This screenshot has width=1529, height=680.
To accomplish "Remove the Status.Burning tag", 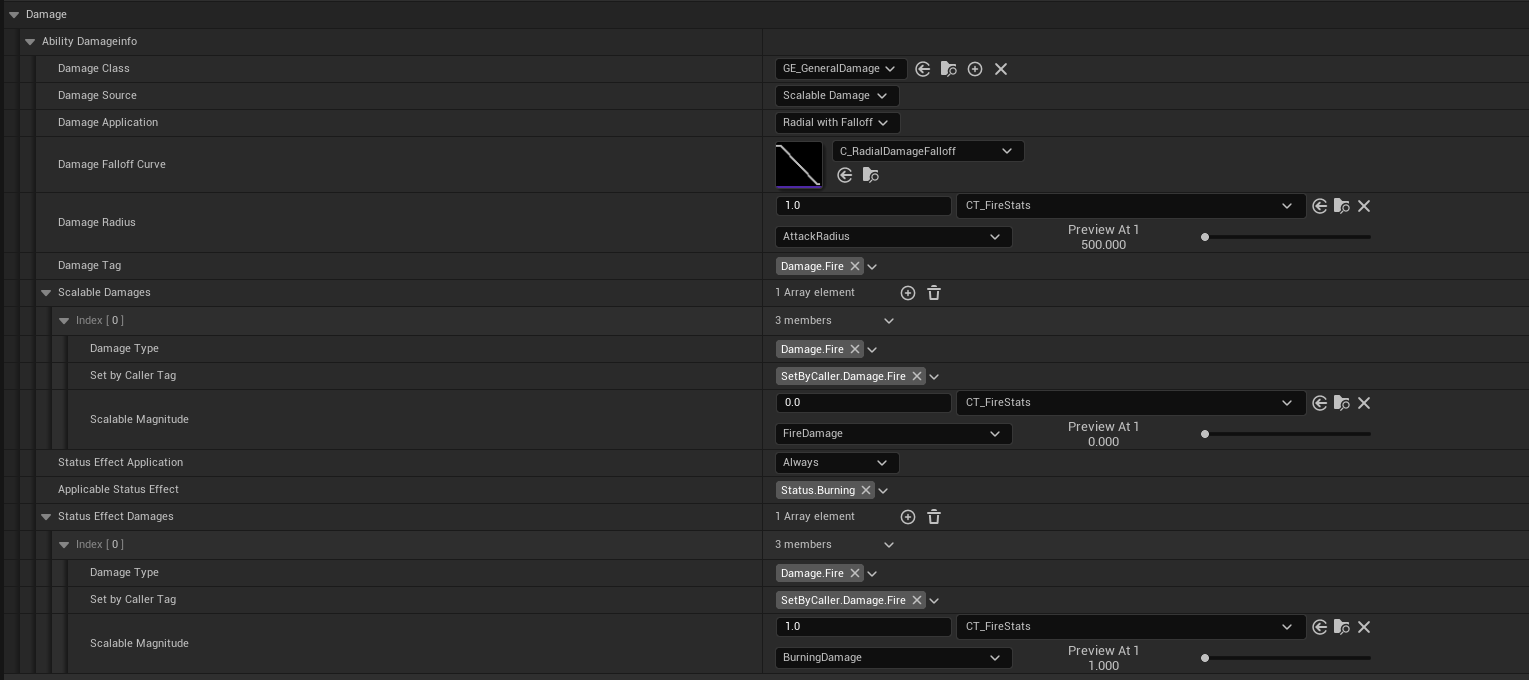I will click(866, 490).
